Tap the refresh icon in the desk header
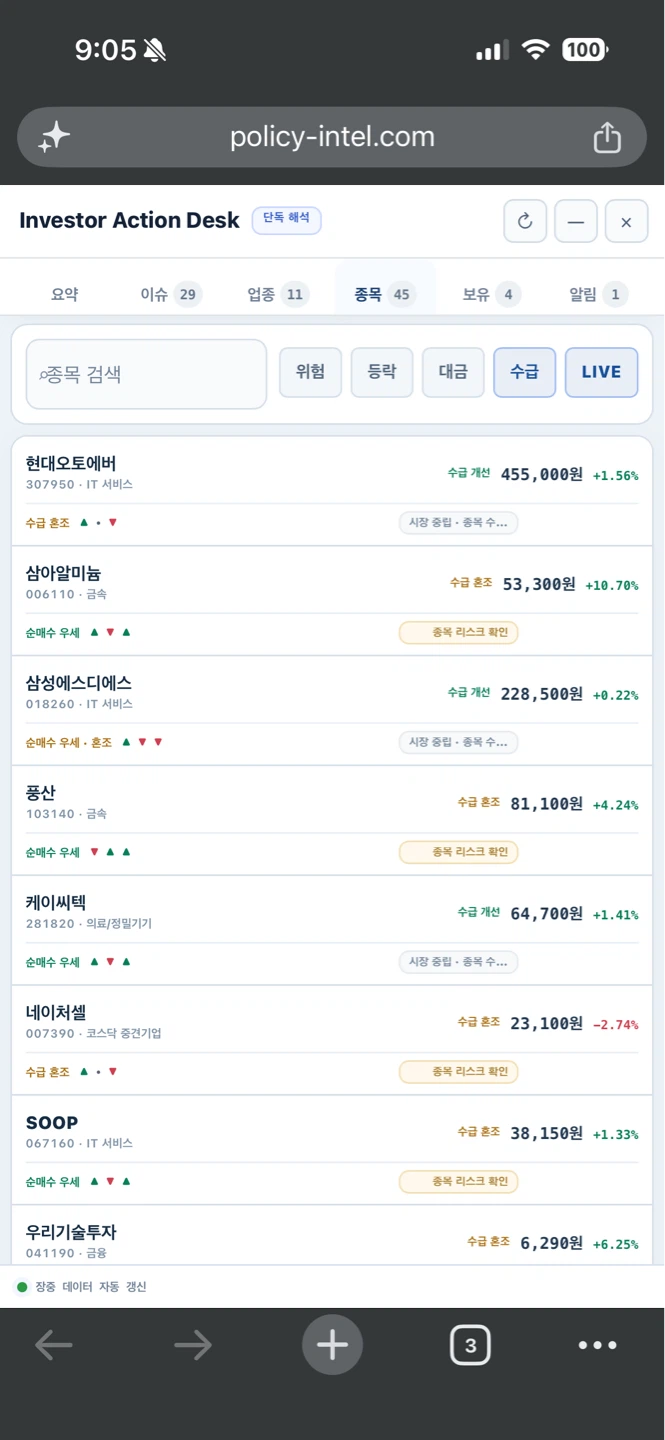This screenshot has width=665, height=1440. [525, 222]
